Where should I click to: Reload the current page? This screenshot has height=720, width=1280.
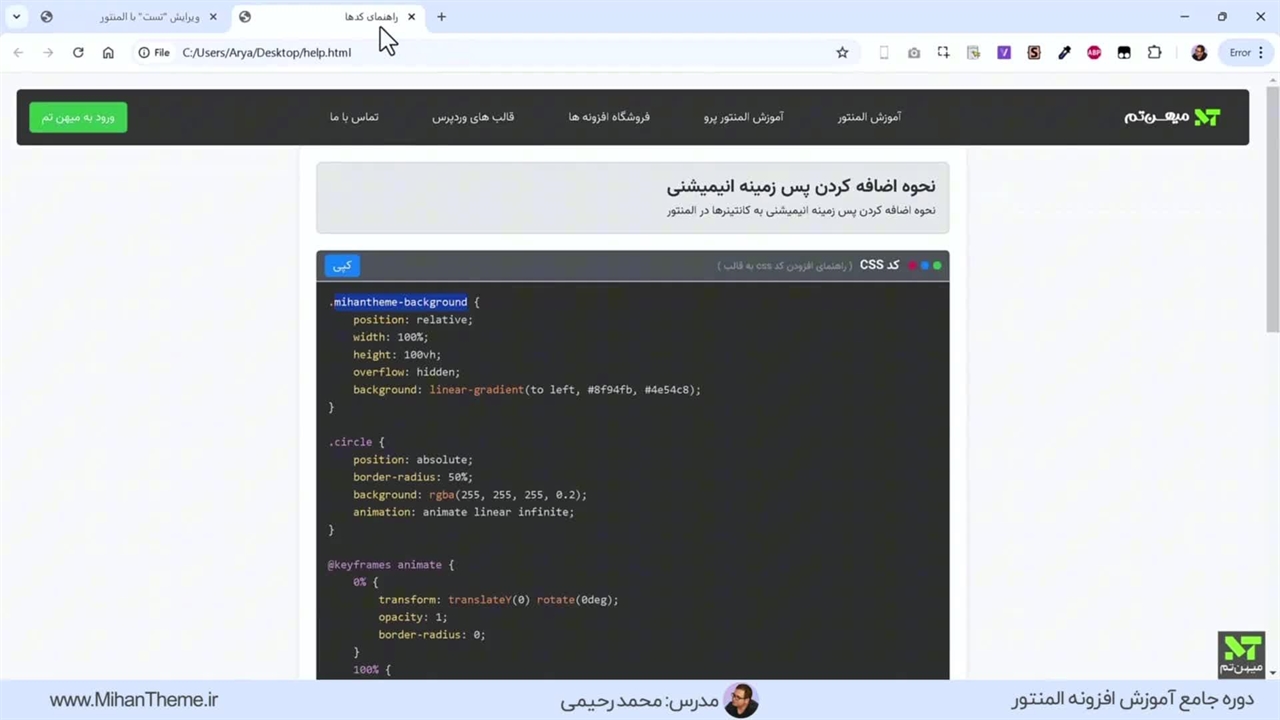point(78,53)
